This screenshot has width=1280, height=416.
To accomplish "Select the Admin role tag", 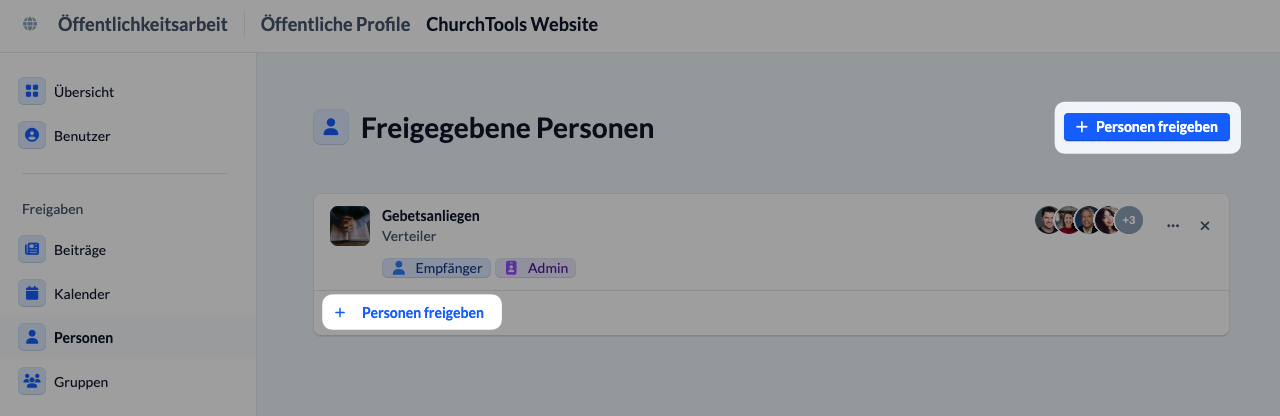I will click(x=536, y=268).
